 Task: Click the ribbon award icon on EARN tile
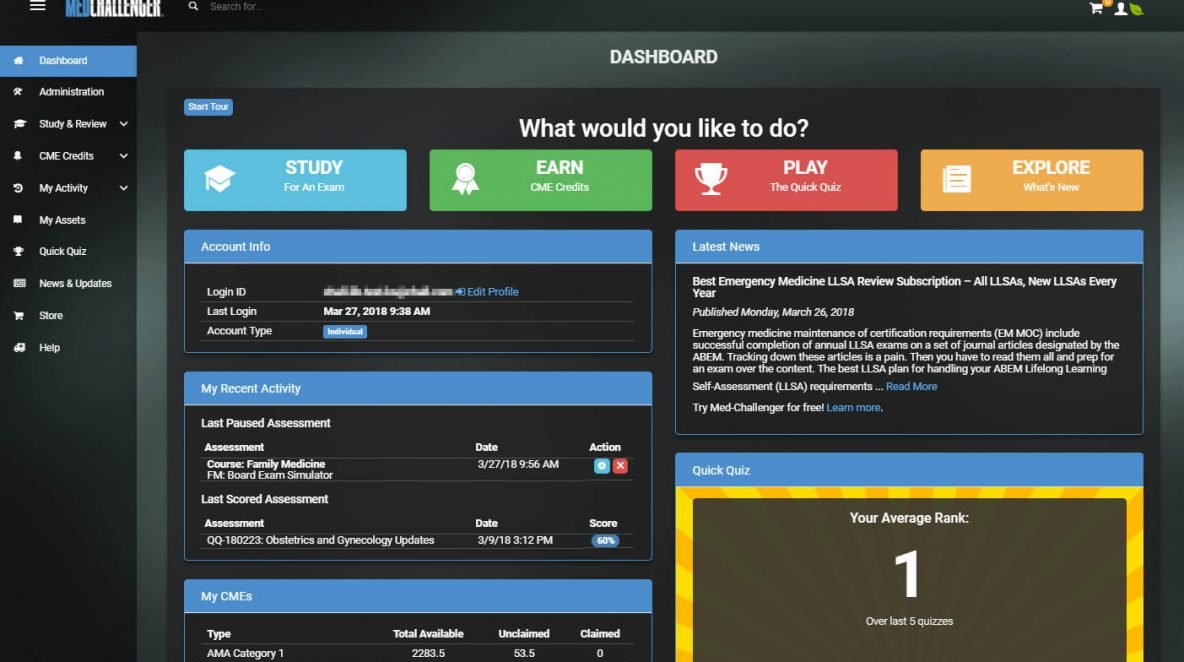pos(465,179)
